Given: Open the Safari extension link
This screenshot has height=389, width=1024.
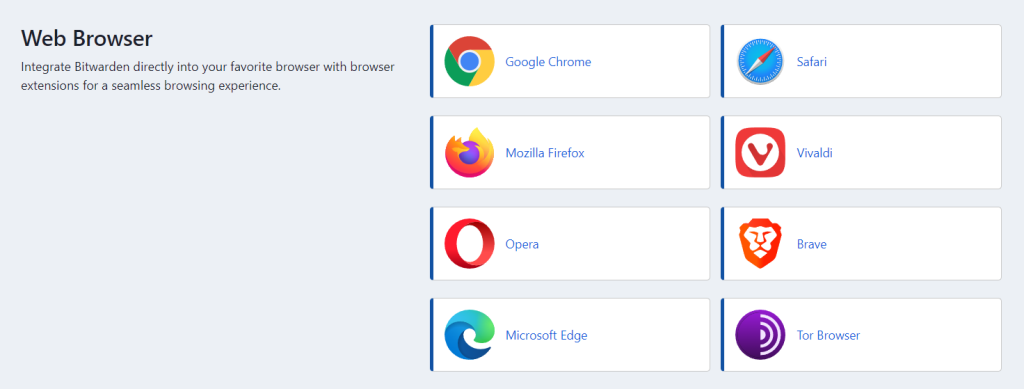Looking at the screenshot, I should coord(812,62).
